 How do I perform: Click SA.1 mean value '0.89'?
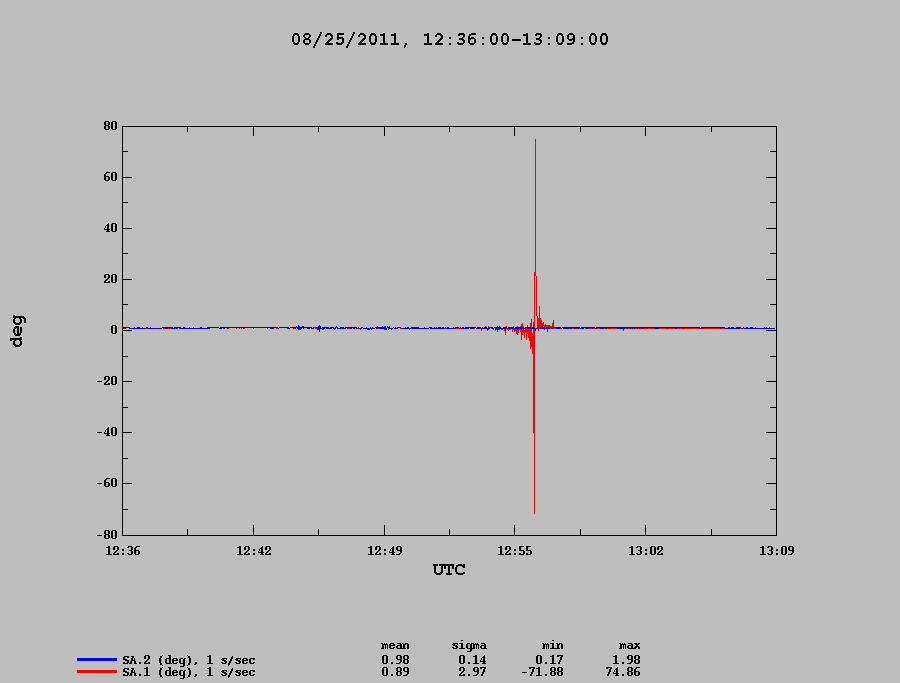pos(395,672)
